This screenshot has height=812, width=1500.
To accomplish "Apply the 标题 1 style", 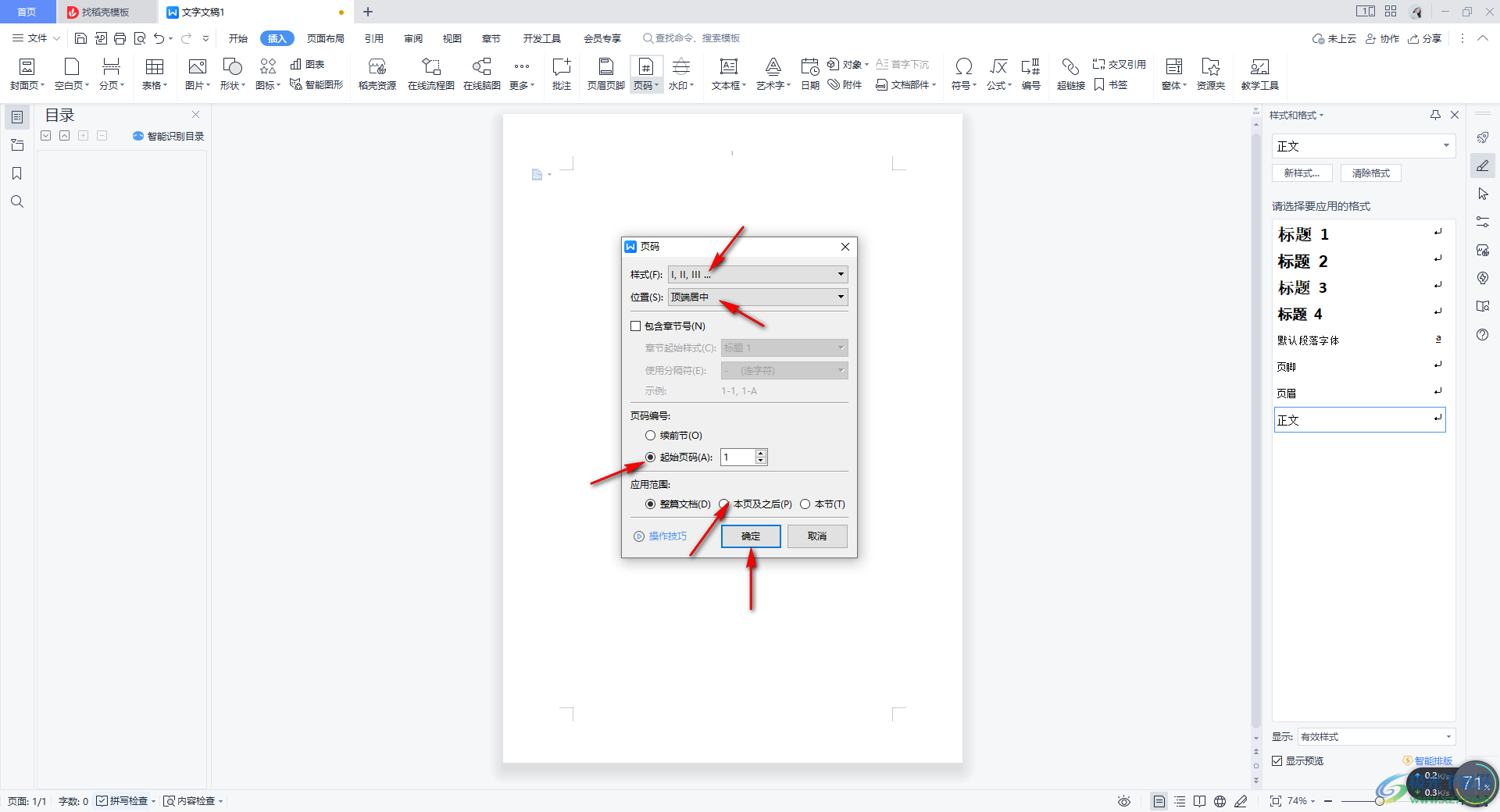I will [x=1359, y=234].
